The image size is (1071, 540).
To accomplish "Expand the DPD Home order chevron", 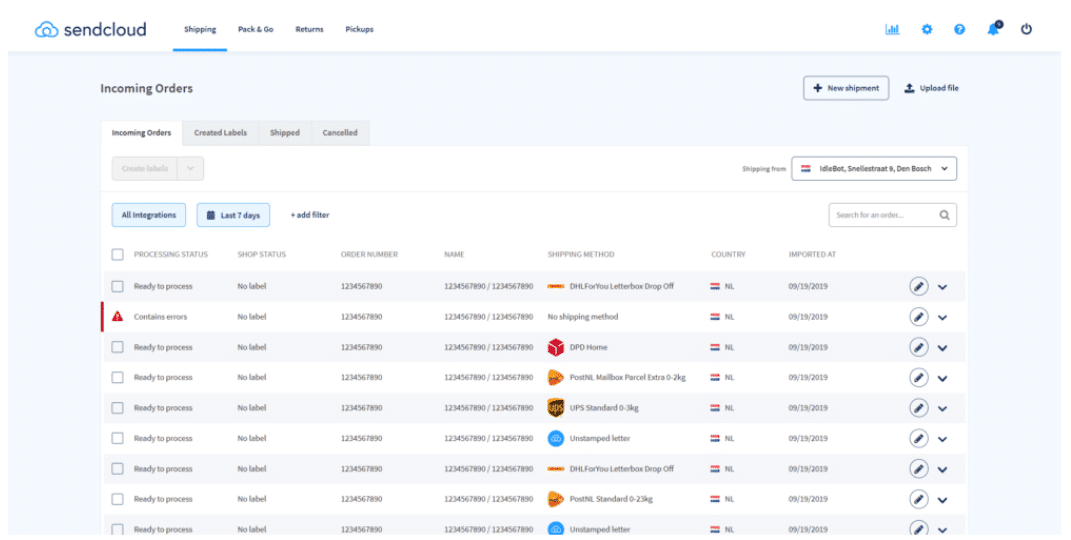I will [943, 348].
